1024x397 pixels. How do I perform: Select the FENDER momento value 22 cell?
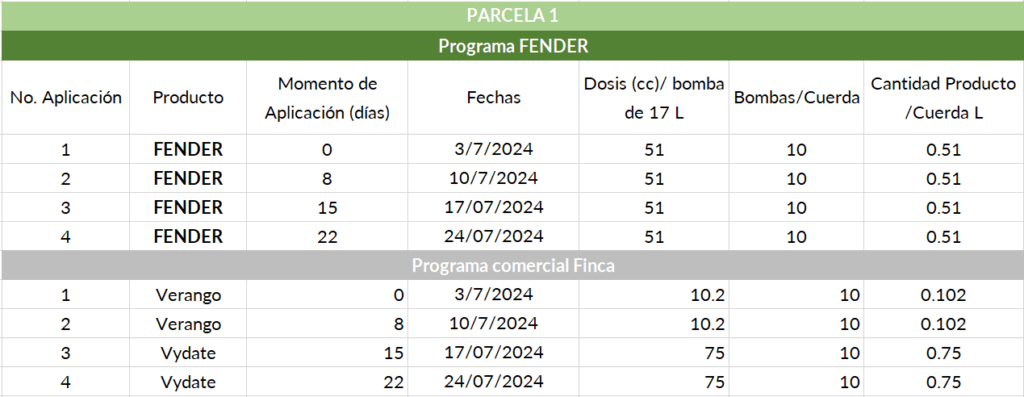coord(327,236)
